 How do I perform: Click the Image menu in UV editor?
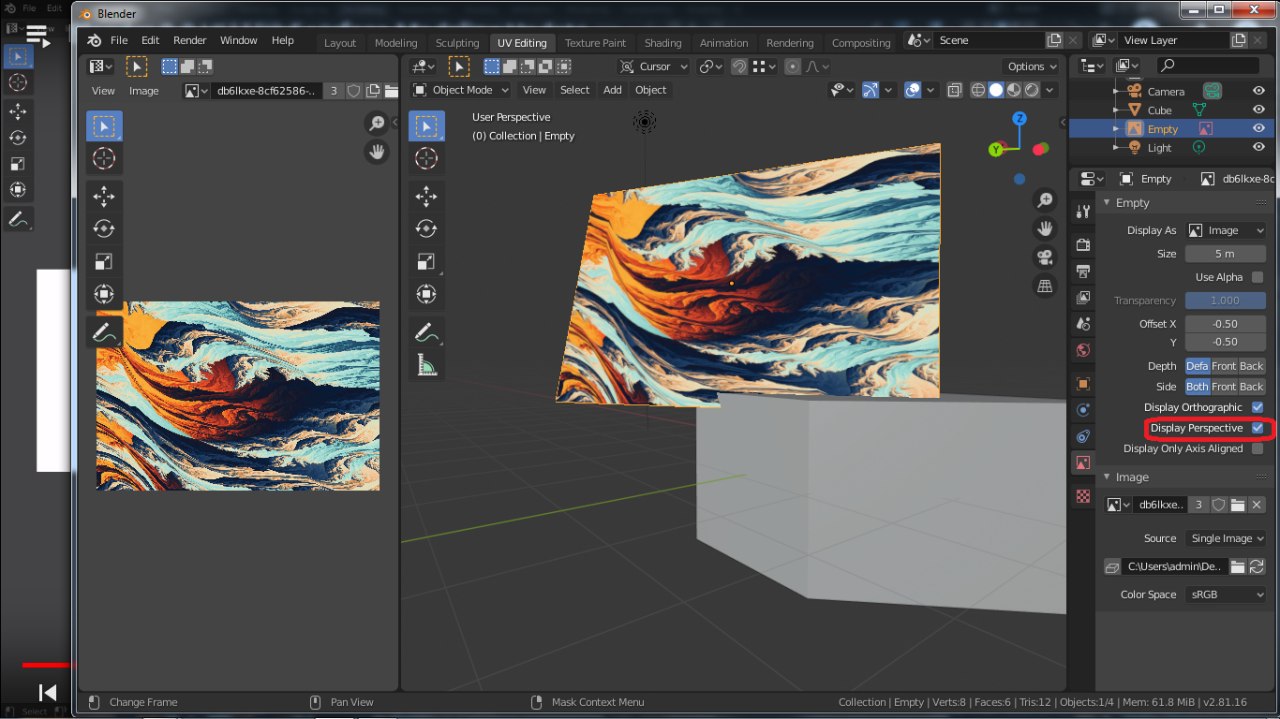pyautogui.click(x=144, y=90)
